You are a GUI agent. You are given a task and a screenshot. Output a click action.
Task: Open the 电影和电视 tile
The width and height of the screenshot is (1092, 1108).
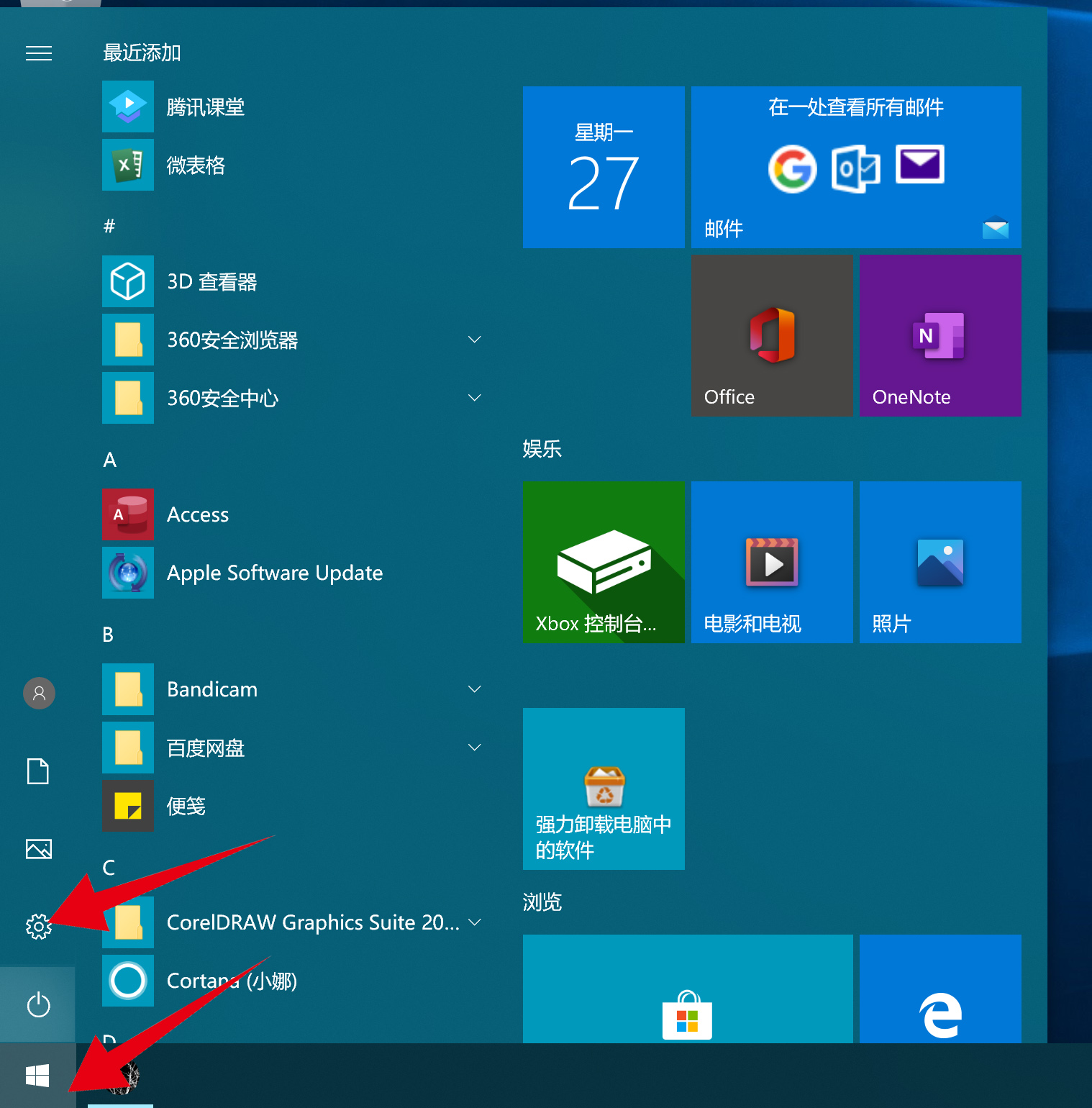point(772,562)
